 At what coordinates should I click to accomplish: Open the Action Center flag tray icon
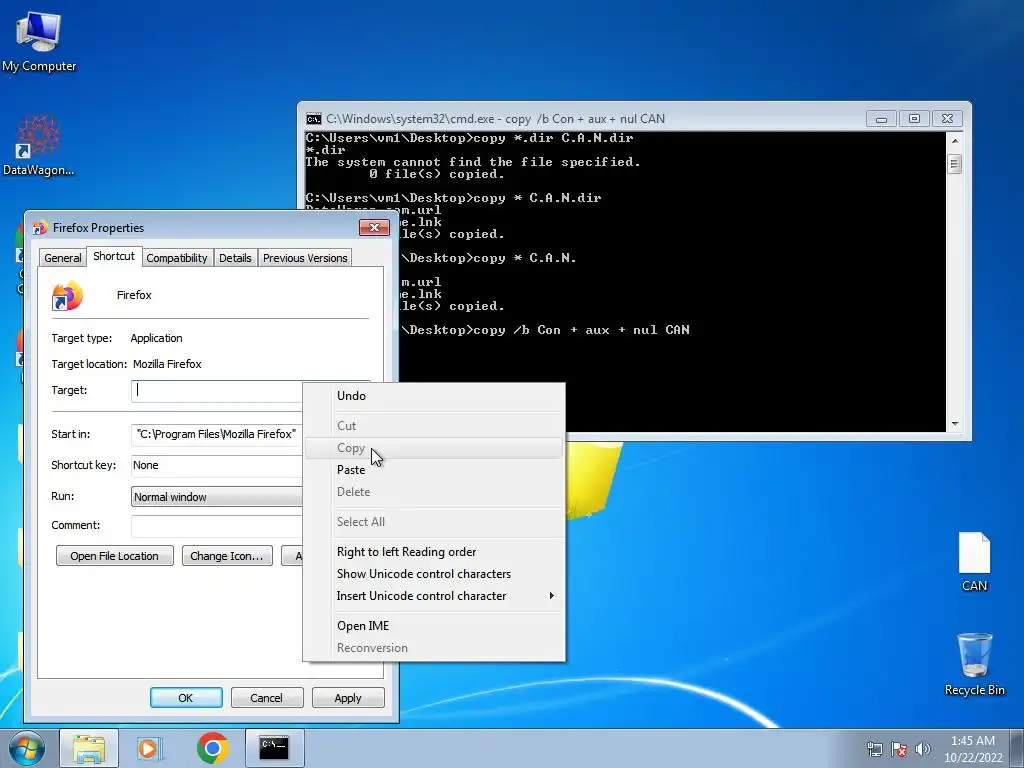click(899, 749)
